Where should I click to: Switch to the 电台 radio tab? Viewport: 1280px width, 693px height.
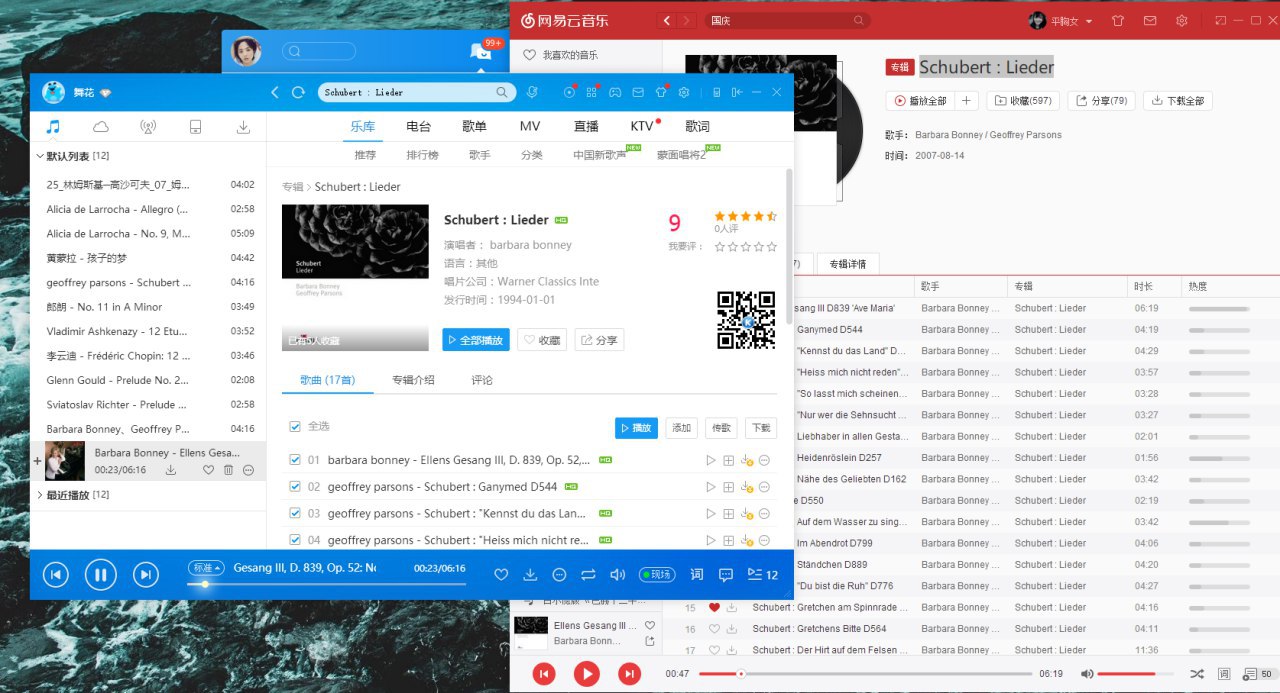coord(418,126)
